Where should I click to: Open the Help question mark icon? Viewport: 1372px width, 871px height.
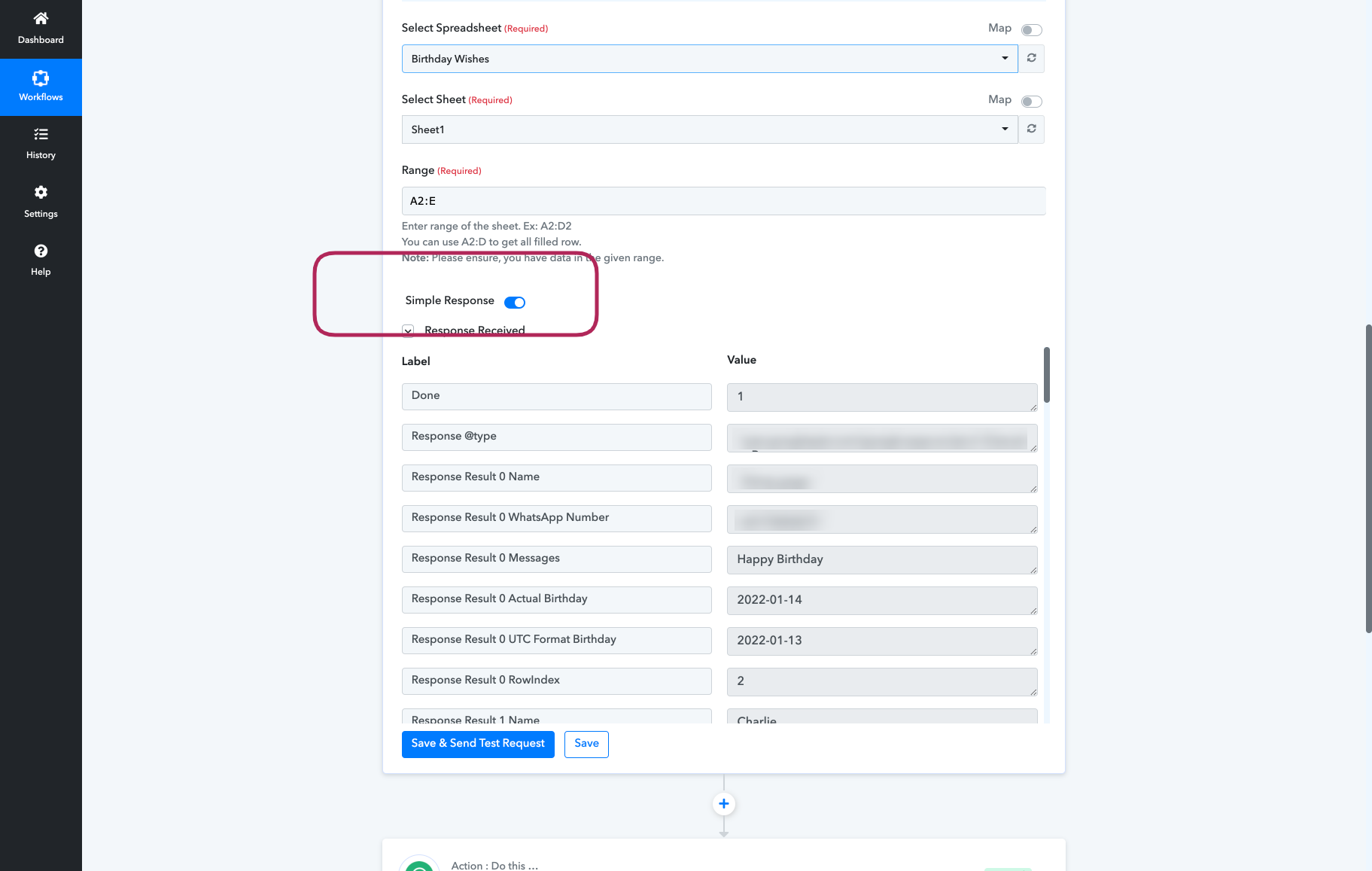[41, 251]
